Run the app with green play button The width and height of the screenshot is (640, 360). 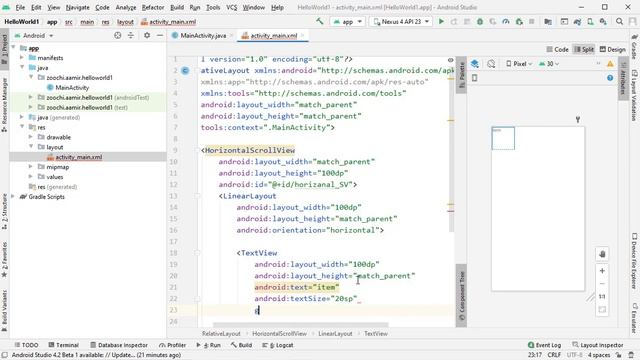(x=441, y=21)
